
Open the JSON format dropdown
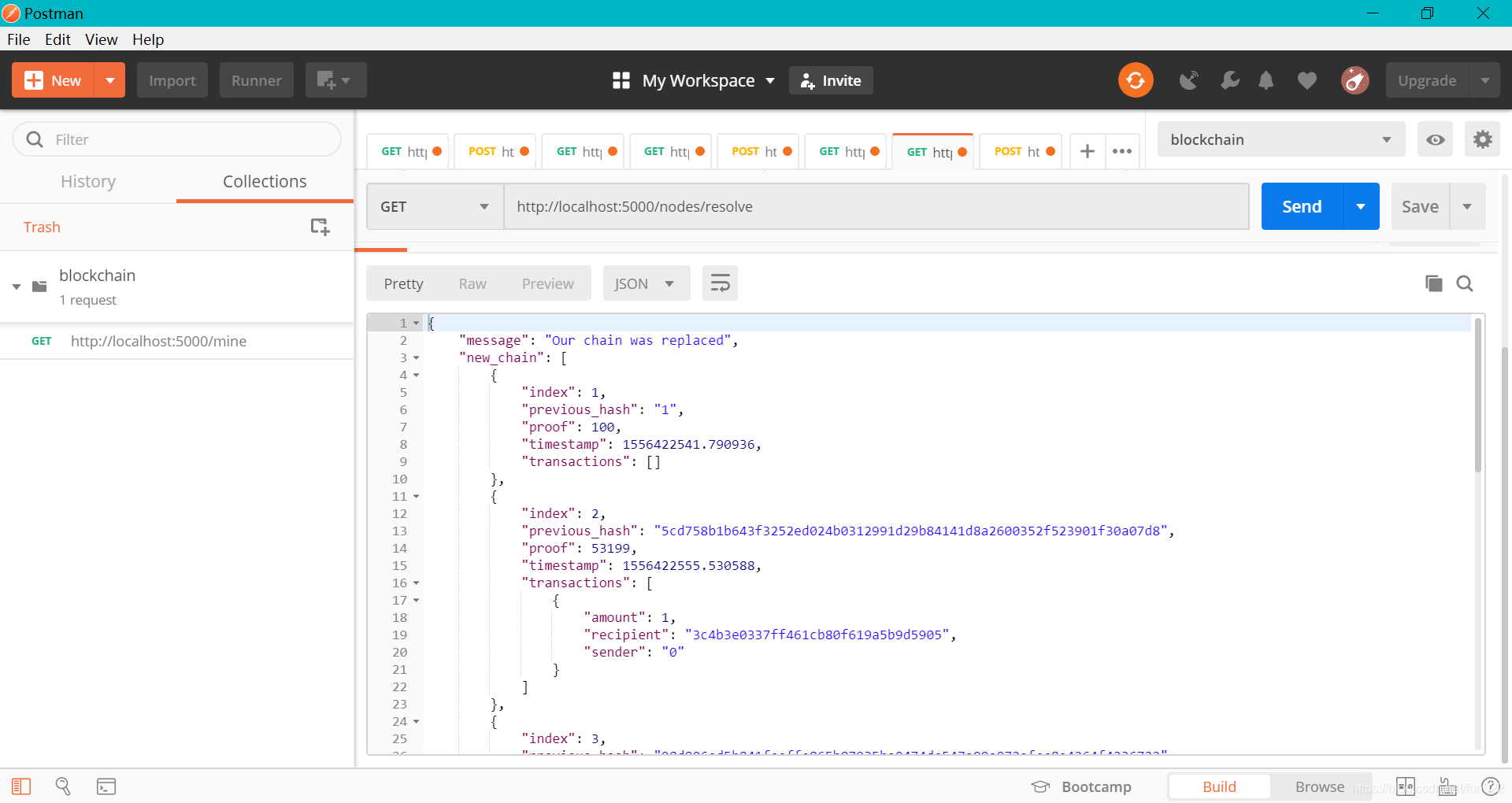click(647, 283)
